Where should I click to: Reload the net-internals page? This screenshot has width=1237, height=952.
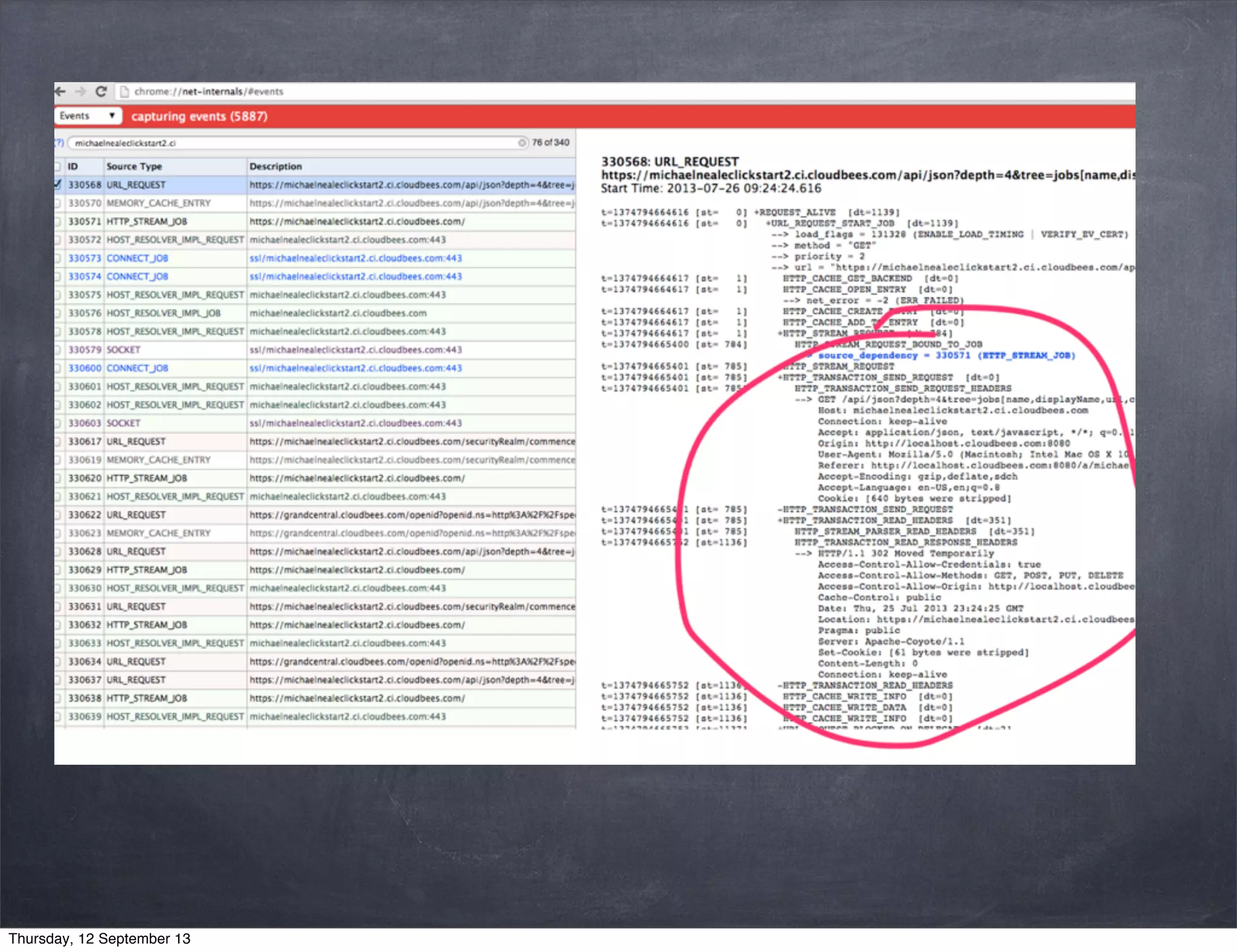click(101, 92)
